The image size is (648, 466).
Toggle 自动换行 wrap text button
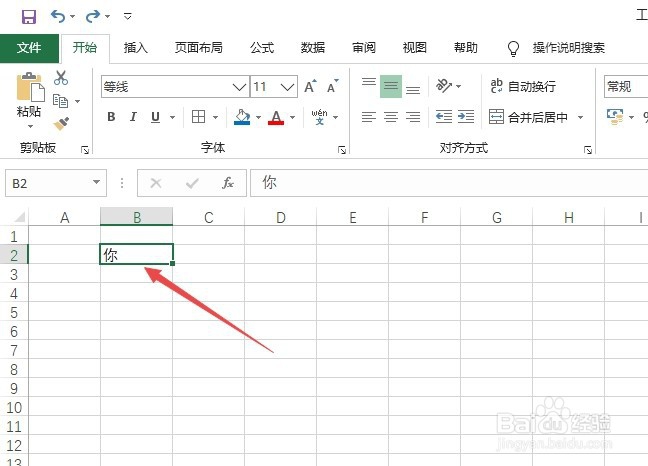point(523,86)
